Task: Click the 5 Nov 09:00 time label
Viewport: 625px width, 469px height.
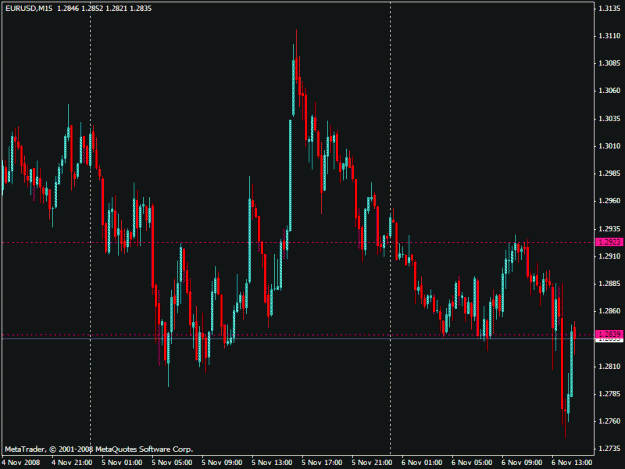Action: 222,463
